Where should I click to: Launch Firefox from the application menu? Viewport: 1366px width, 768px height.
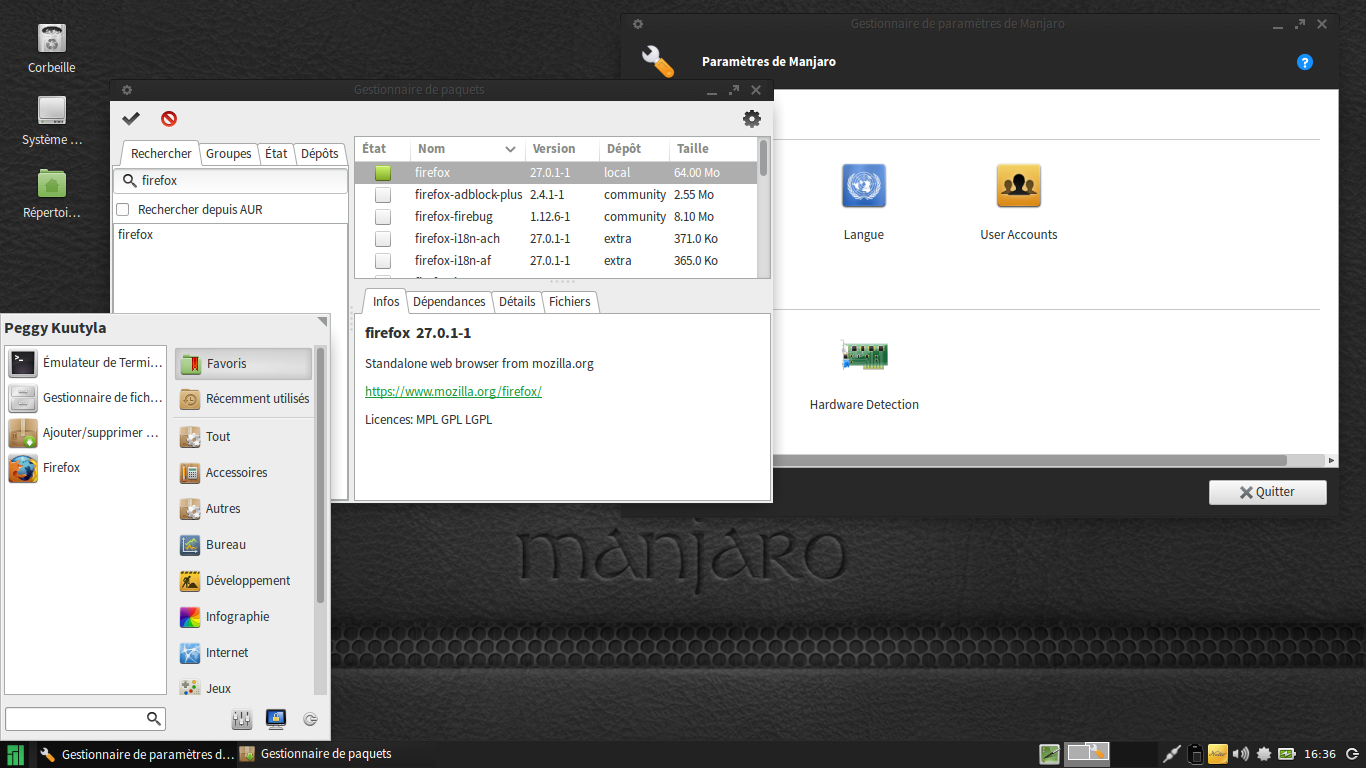[61, 467]
